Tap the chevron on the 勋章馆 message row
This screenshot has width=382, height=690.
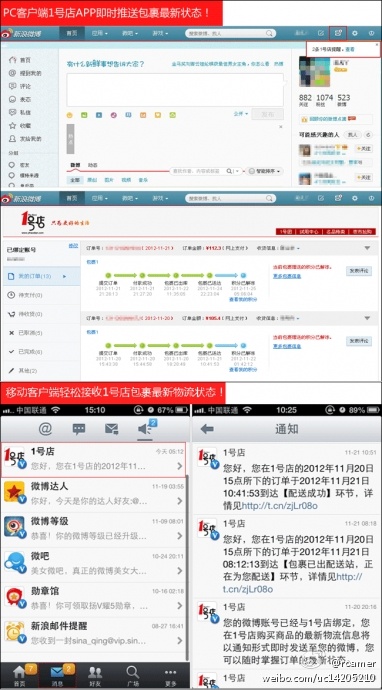point(180,606)
